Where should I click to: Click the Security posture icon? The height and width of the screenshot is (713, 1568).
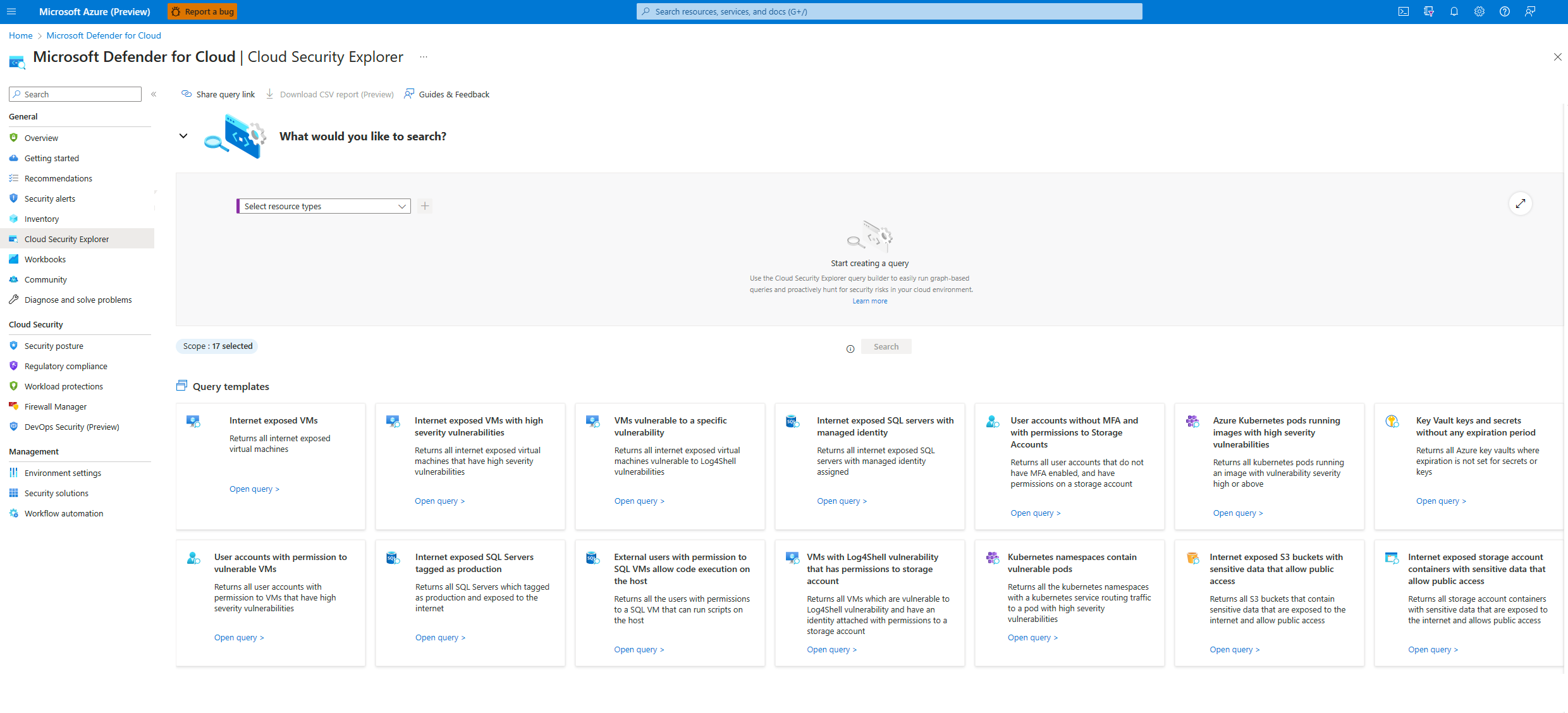click(x=13, y=345)
